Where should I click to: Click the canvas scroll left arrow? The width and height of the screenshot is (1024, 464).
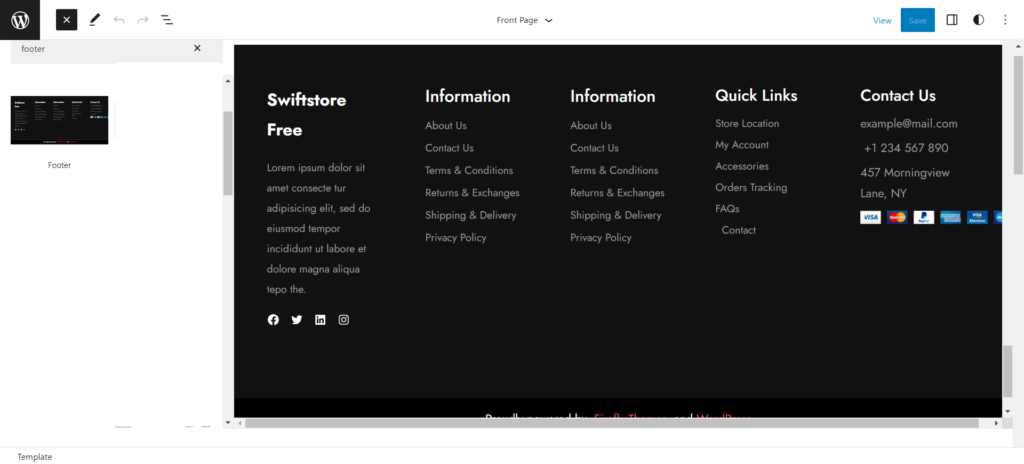[x=240, y=423]
